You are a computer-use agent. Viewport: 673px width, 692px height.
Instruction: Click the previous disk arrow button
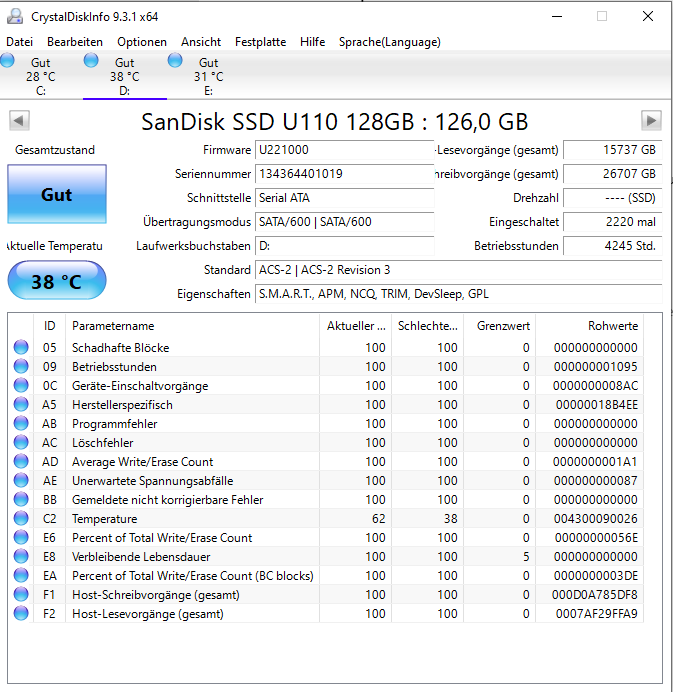click(x=19, y=120)
